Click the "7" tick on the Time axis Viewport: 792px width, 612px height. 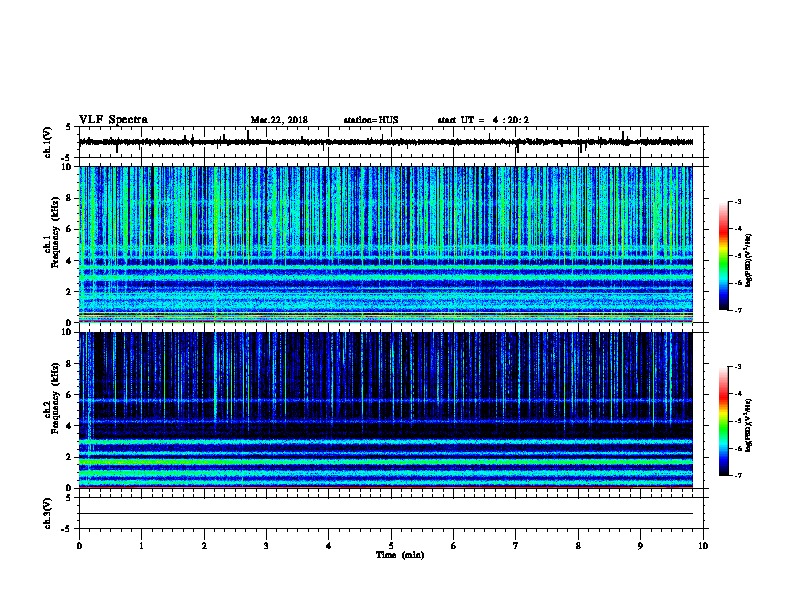[x=516, y=546]
